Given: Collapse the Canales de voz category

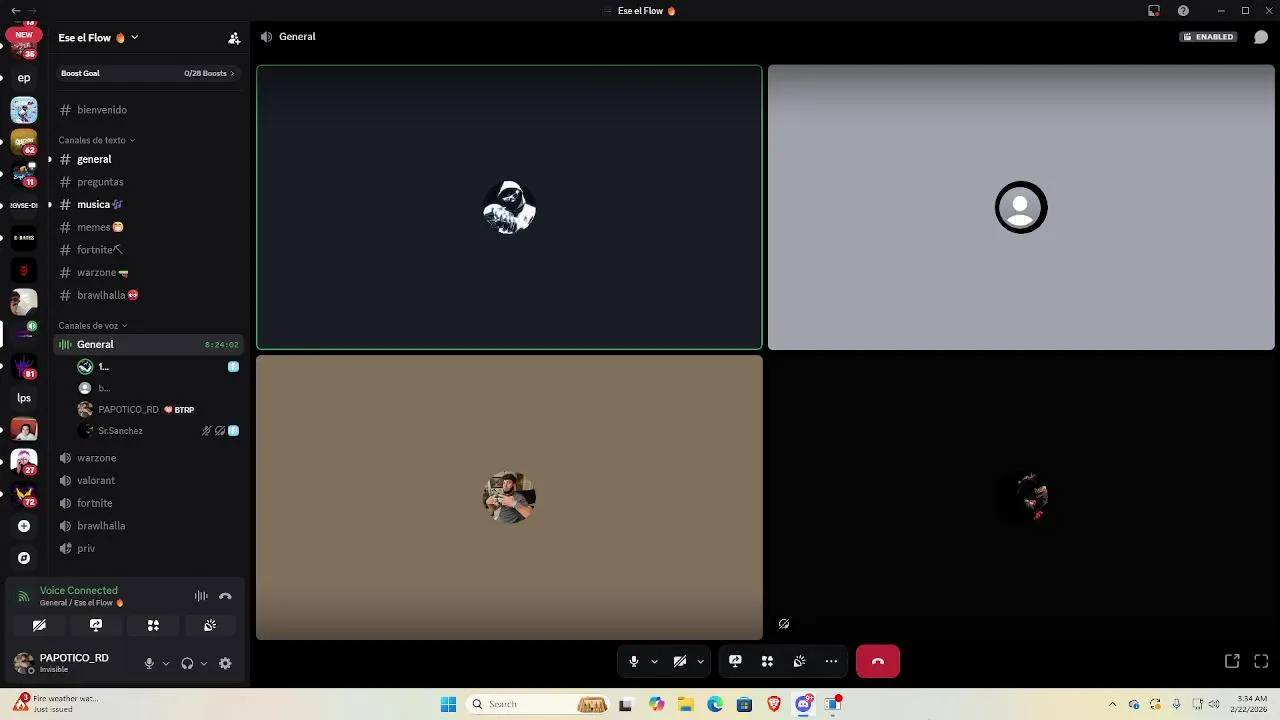Looking at the screenshot, I should coord(92,325).
